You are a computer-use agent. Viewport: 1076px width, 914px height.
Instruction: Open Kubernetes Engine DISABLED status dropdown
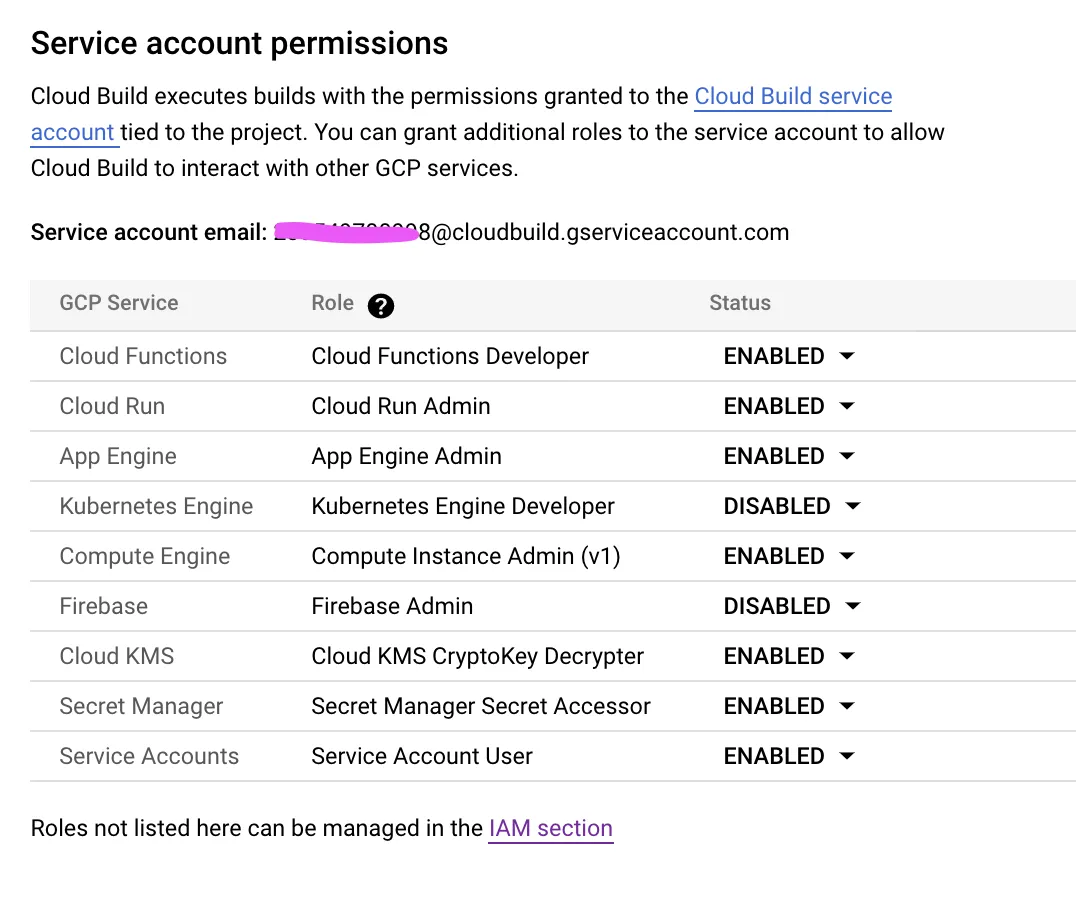click(x=792, y=506)
